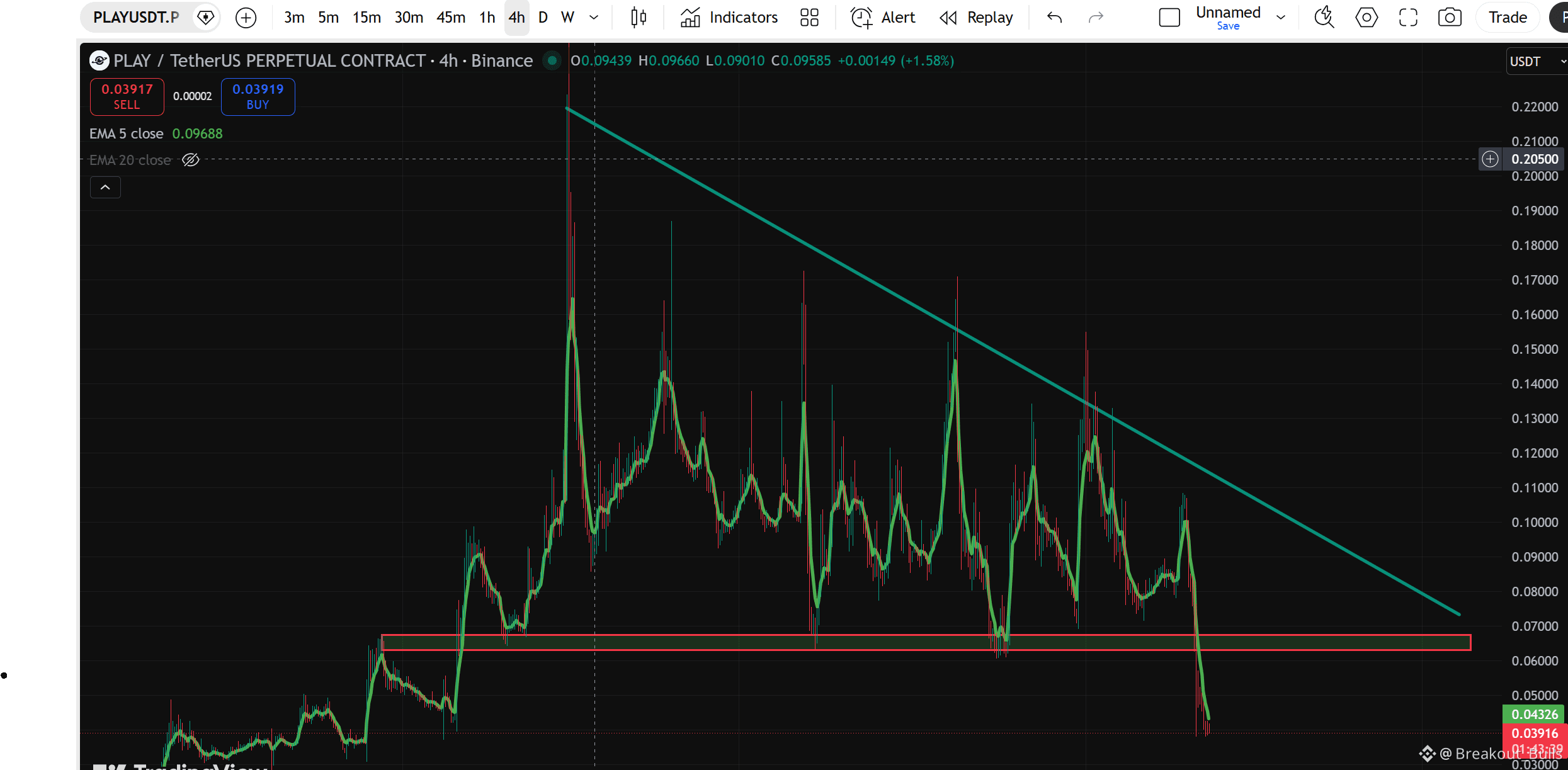The height and width of the screenshot is (770, 1568).
Task: Click the green market status dot
Action: [552, 60]
